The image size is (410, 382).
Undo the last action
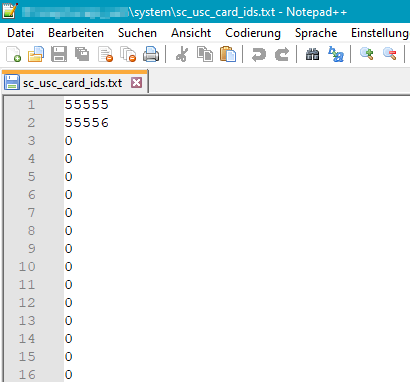(259, 54)
